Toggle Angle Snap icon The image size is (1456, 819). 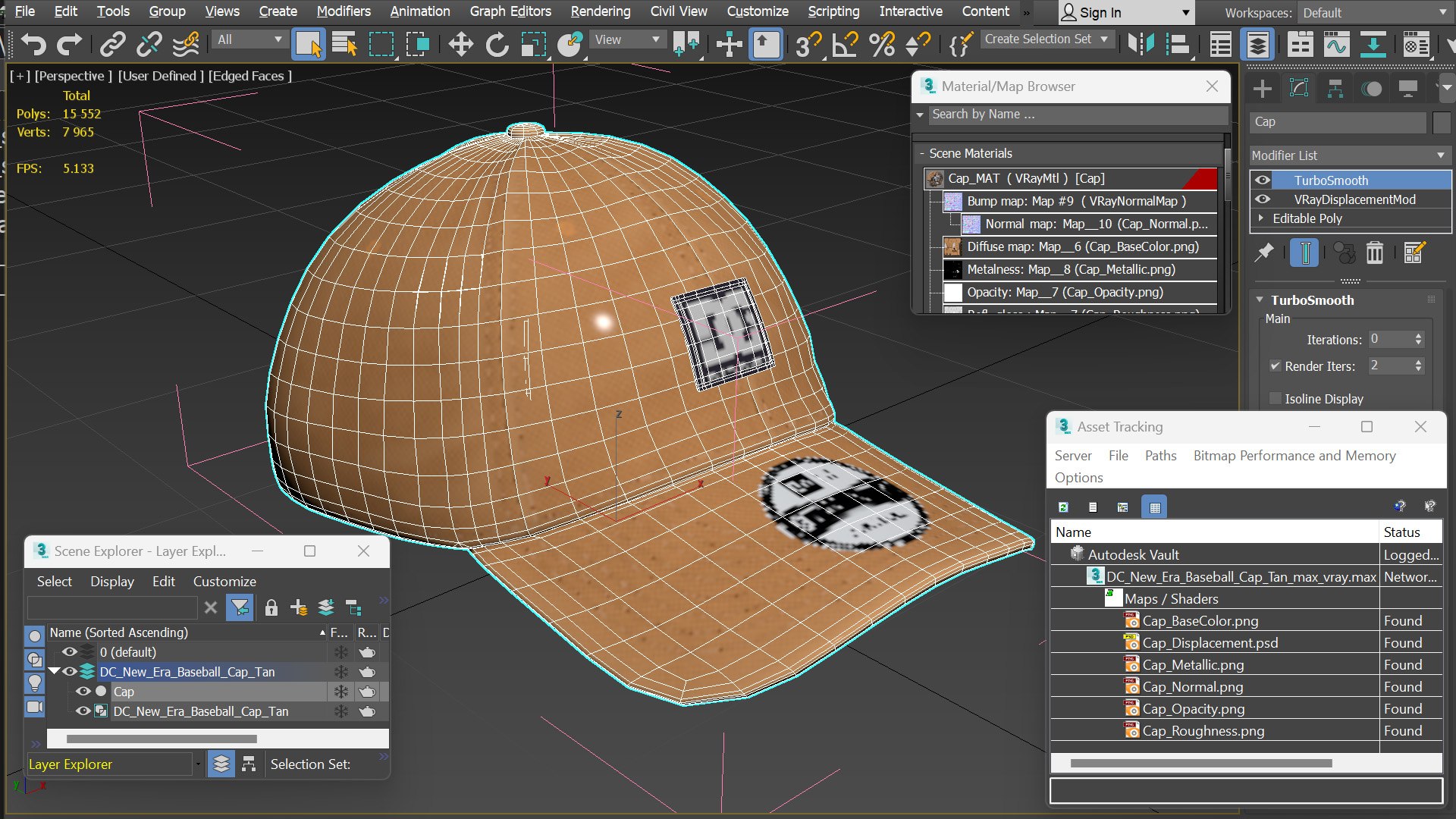845,44
